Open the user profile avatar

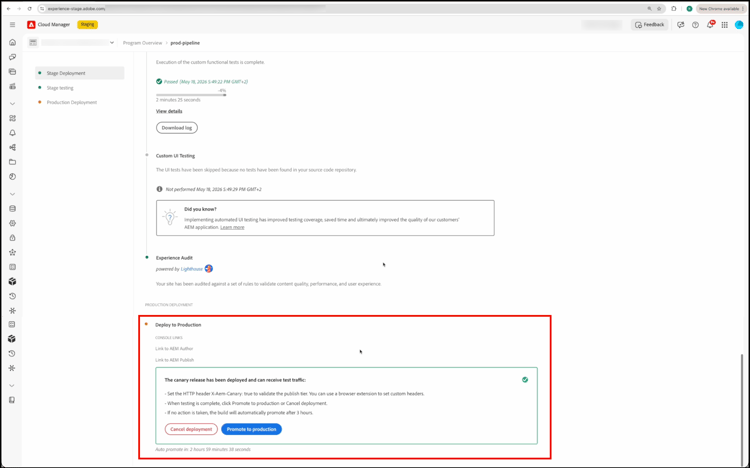pos(739,25)
